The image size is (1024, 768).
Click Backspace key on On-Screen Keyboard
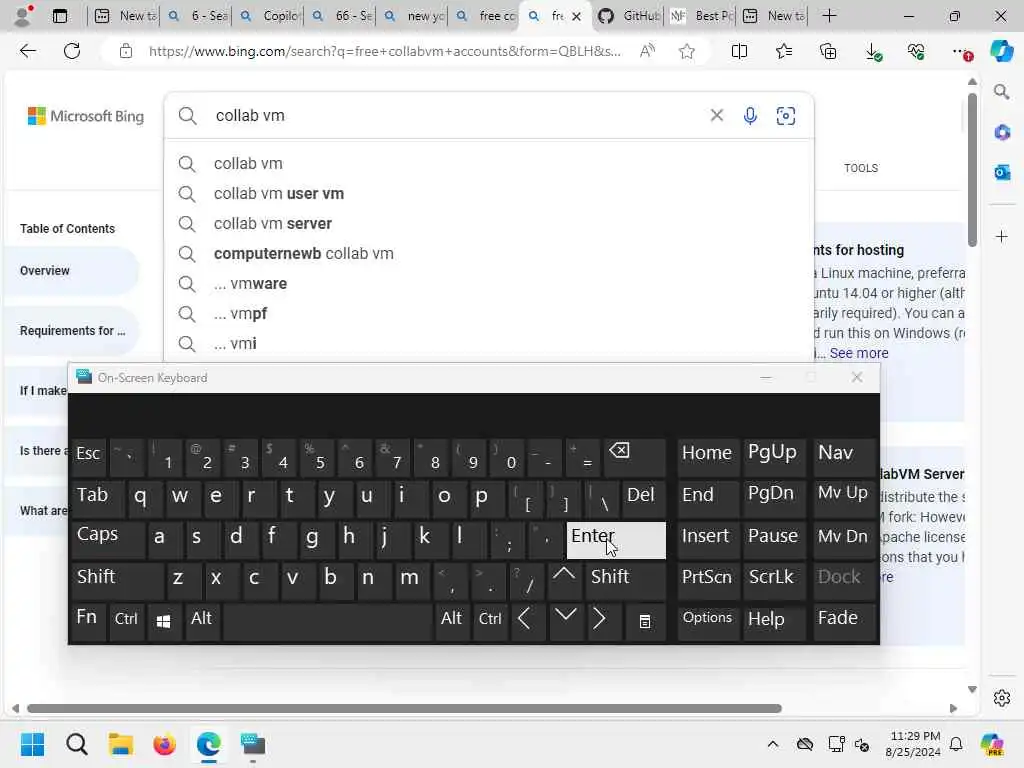(x=635, y=456)
